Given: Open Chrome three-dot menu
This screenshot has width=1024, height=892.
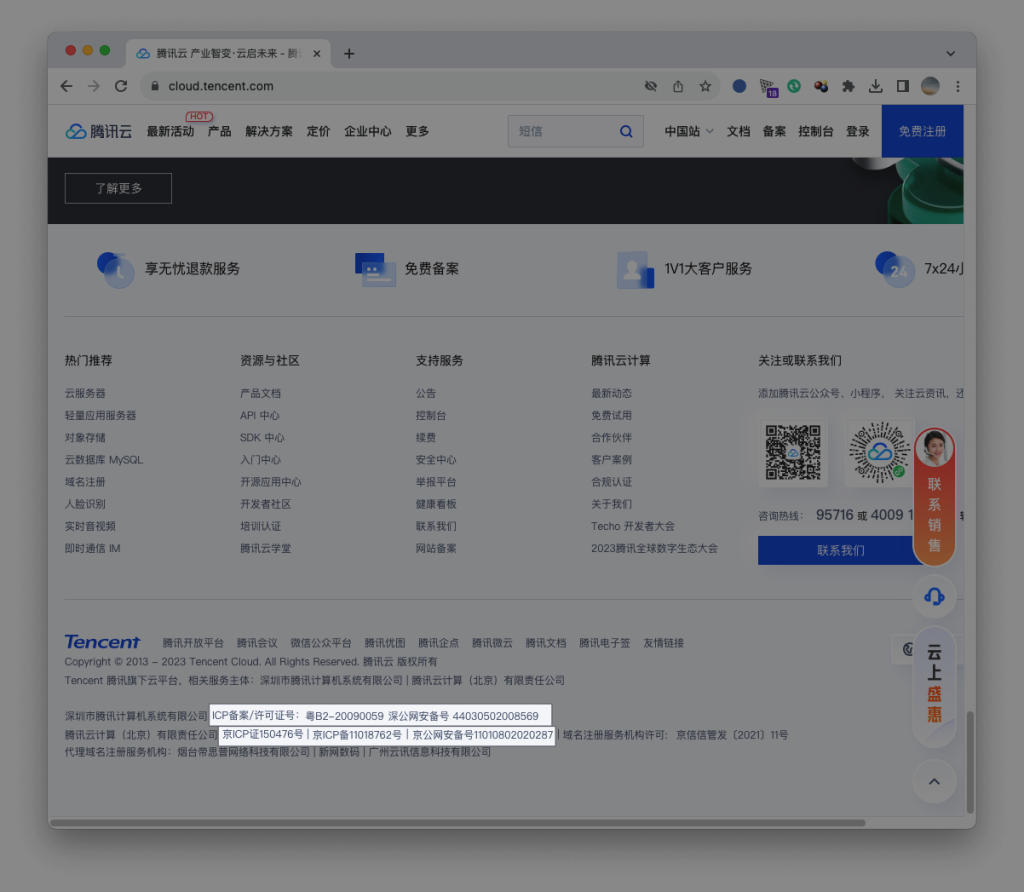Looking at the screenshot, I should tap(958, 86).
